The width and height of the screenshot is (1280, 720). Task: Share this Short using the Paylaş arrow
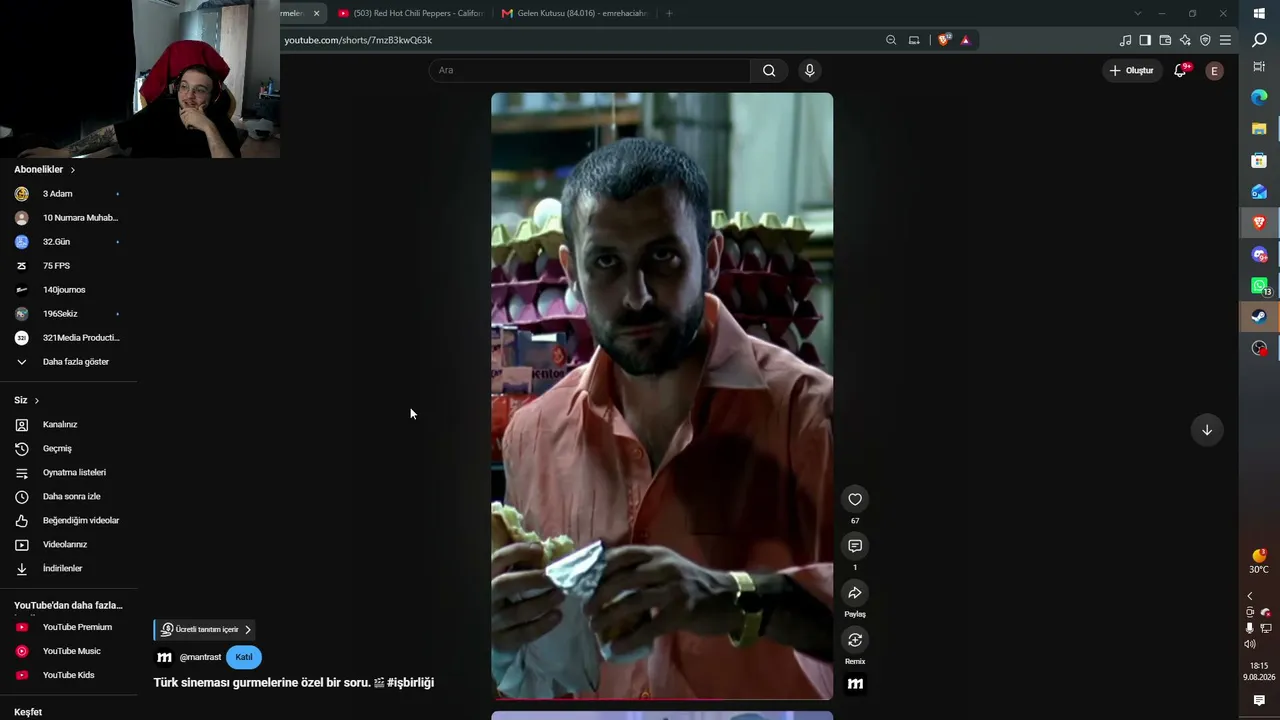tap(855, 593)
